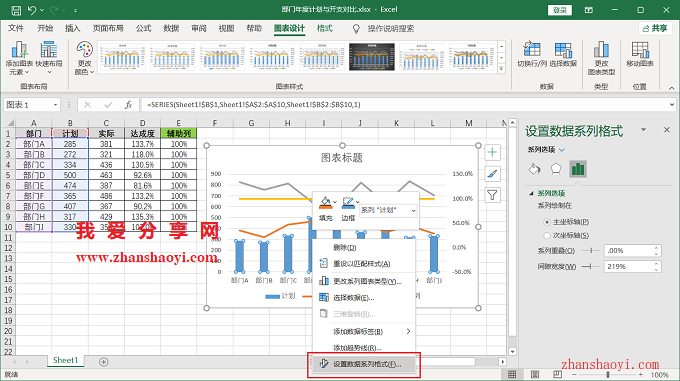Open Change Colors palette

85,58
